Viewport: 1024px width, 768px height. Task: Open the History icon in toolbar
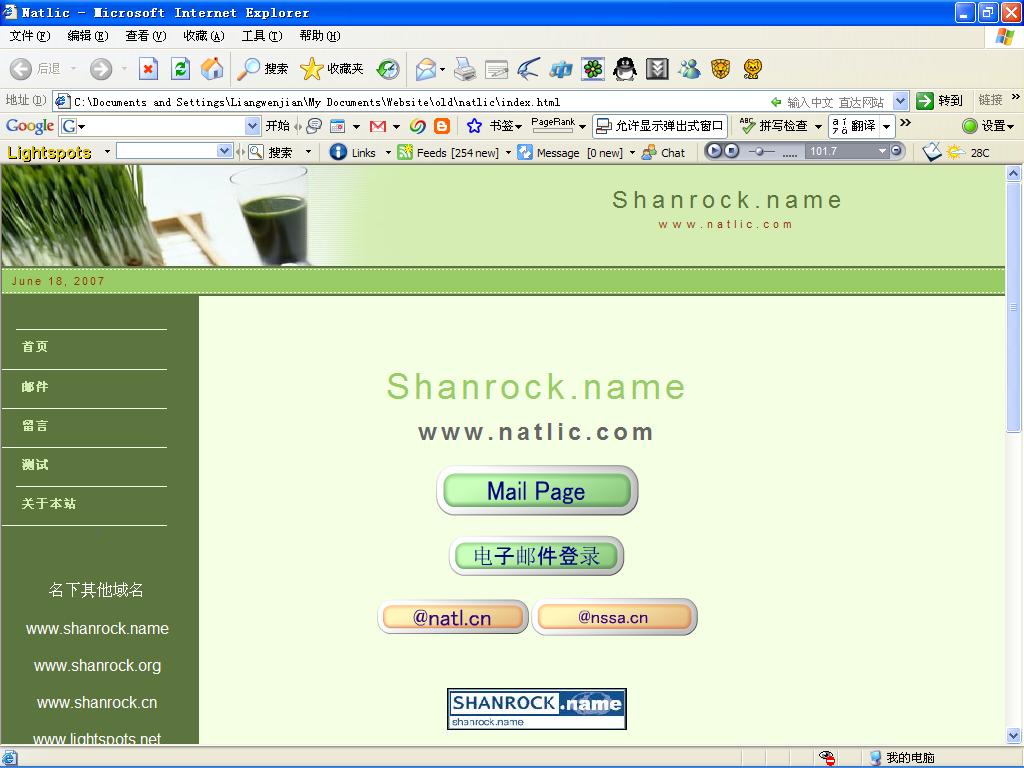click(388, 69)
